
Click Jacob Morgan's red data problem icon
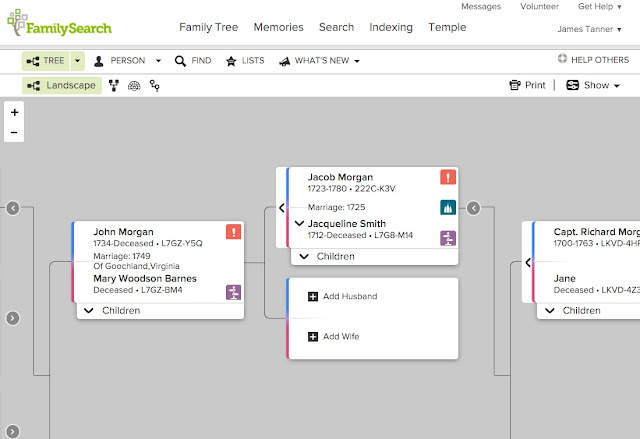(x=448, y=178)
